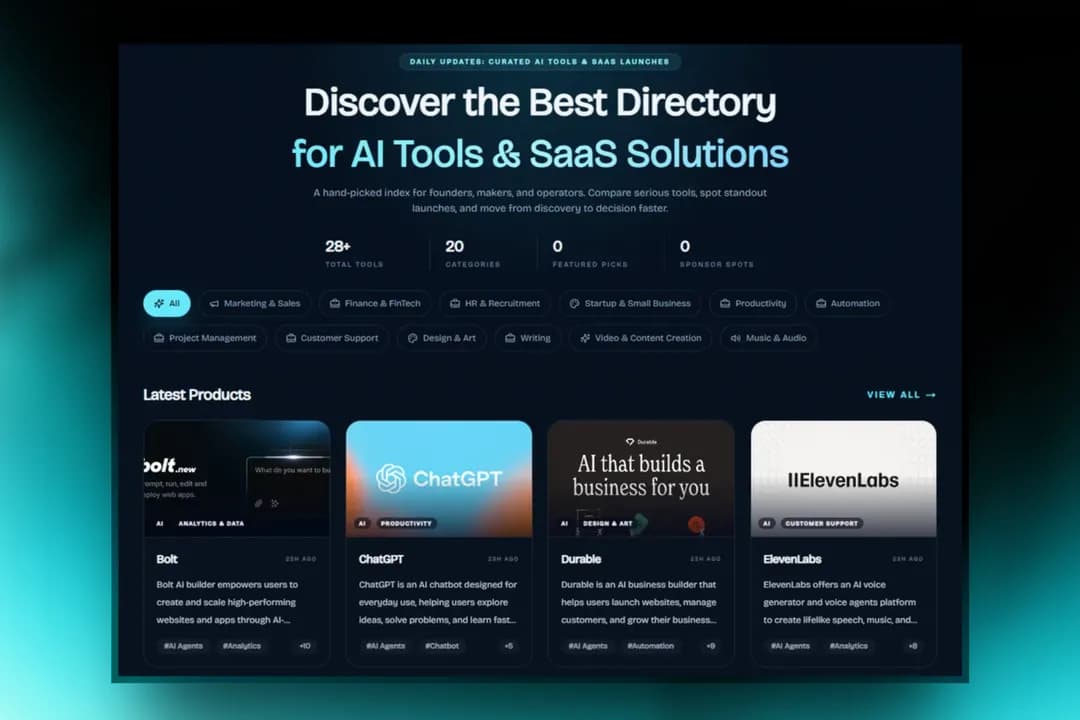Open the ChatGPT product title
Image resolution: width=1080 pixels, height=720 pixels.
click(381, 559)
